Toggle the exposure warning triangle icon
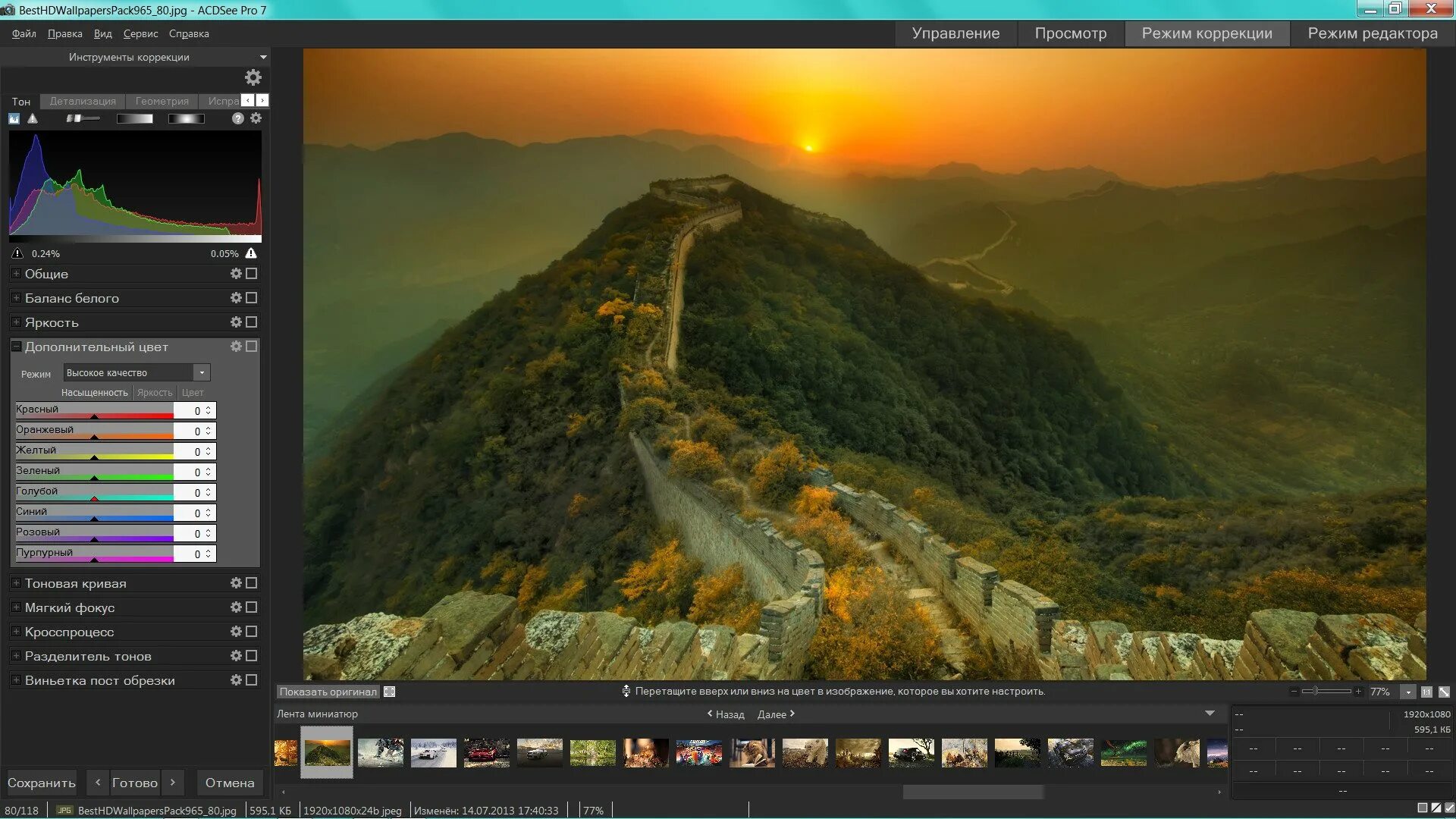This screenshot has width=1456, height=819. [x=33, y=118]
